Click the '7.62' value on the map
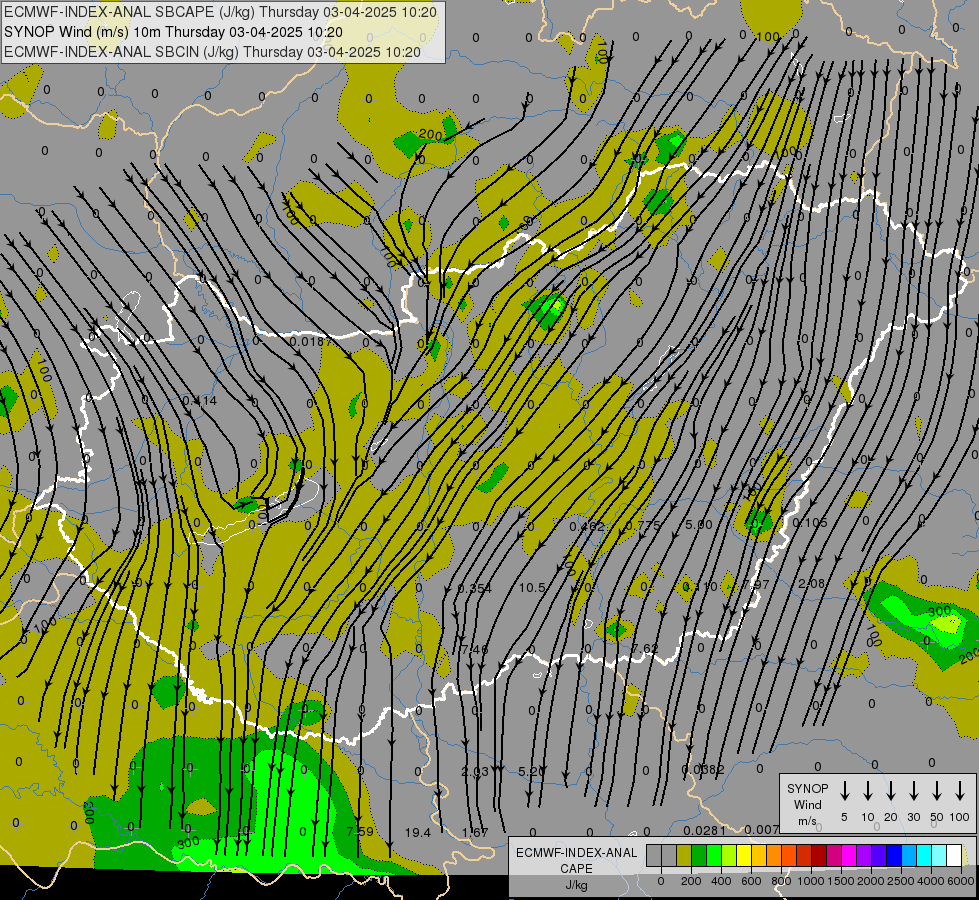Screen dimensions: 979x900 [x=644, y=648]
